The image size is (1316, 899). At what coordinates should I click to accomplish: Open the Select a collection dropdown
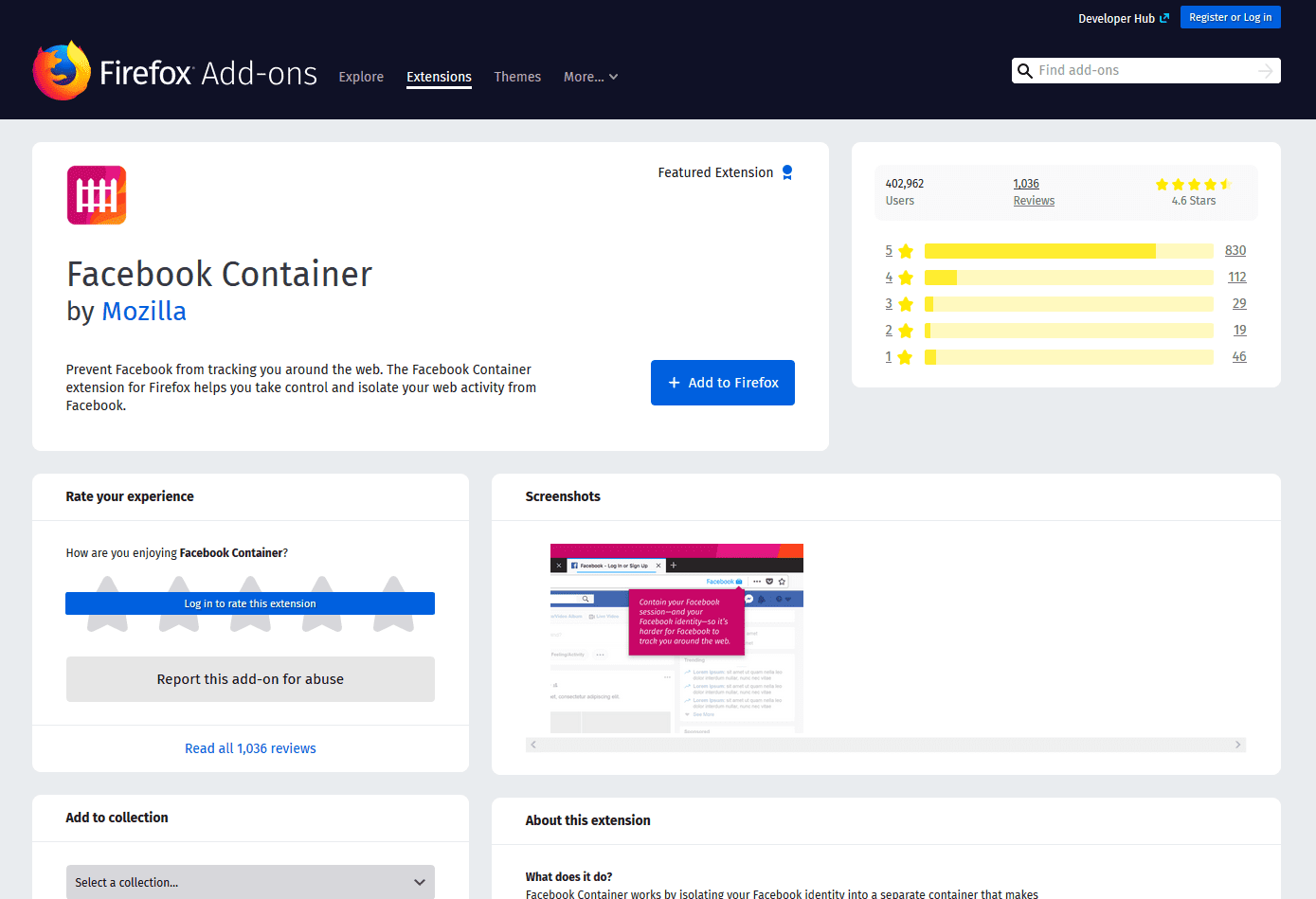(x=250, y=882)
